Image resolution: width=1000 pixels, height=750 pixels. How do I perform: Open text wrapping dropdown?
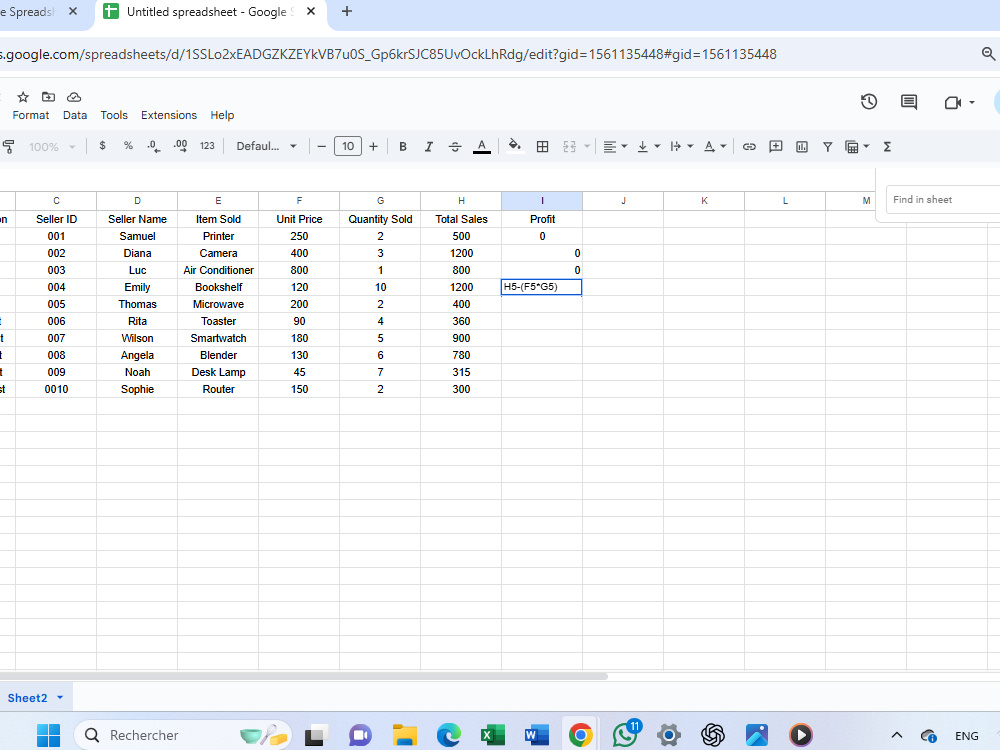pyautogui.click(x=682, y=147)
